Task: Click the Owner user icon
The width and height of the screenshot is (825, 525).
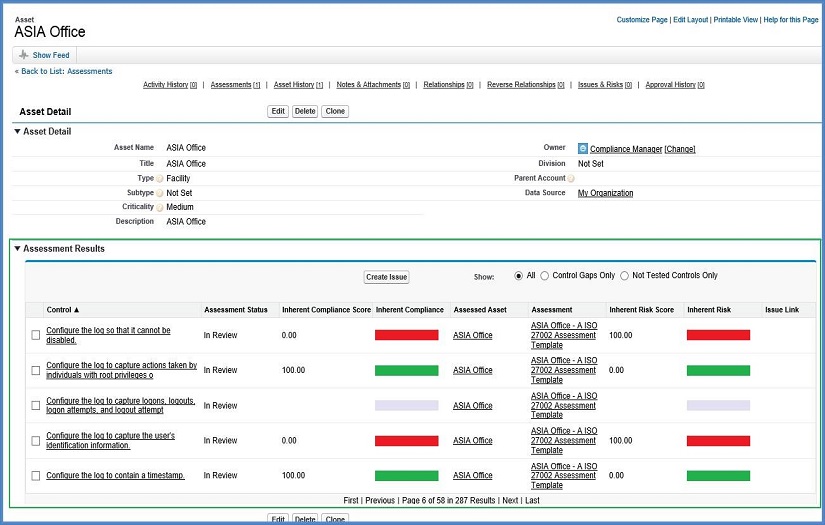Action: (582, 148)
